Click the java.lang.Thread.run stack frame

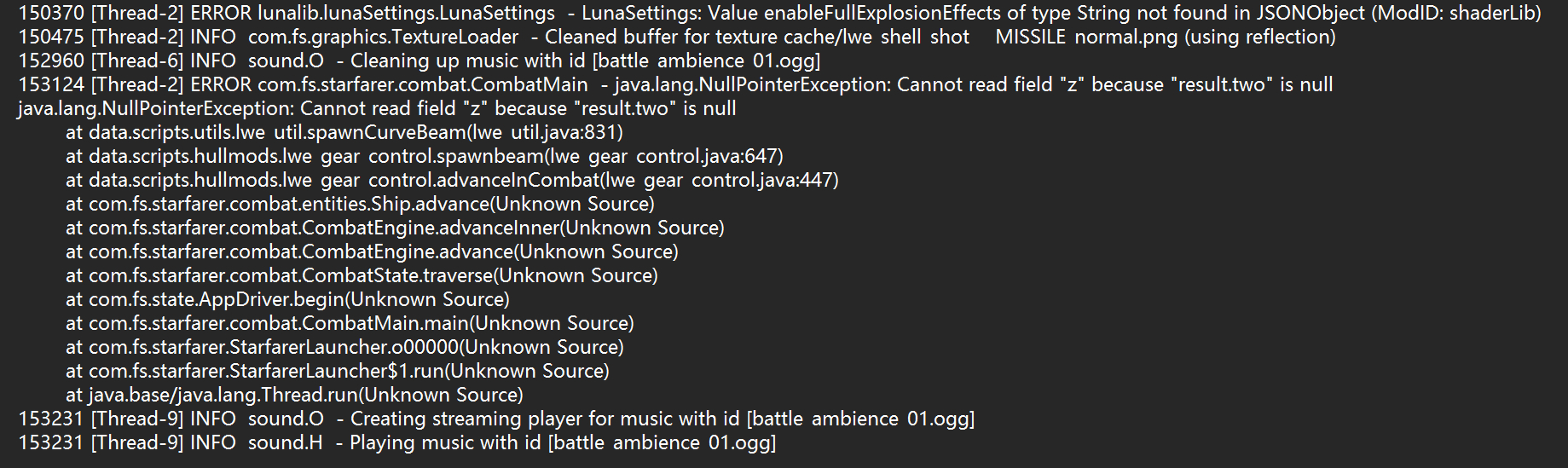click(294, 396)
